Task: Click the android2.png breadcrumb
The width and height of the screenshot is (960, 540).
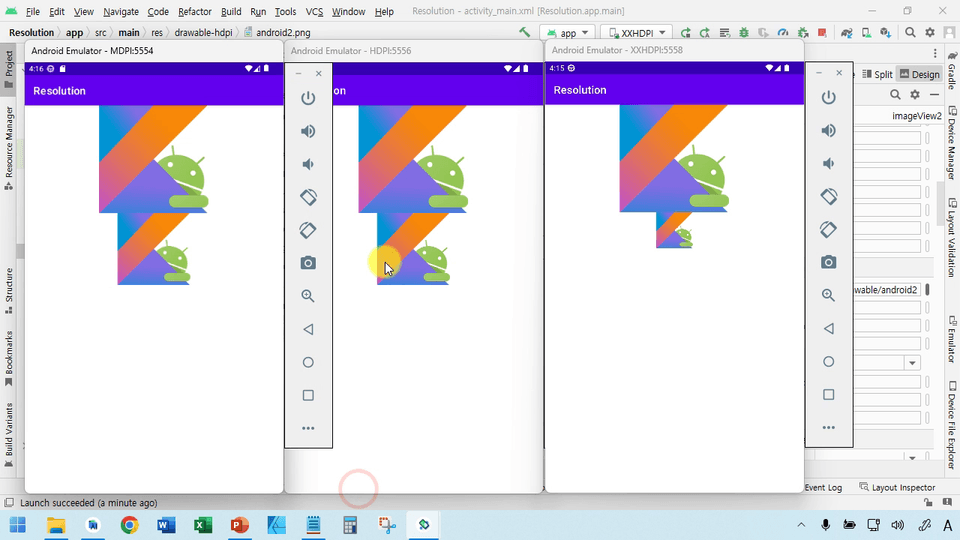Action: coord(277,32)
